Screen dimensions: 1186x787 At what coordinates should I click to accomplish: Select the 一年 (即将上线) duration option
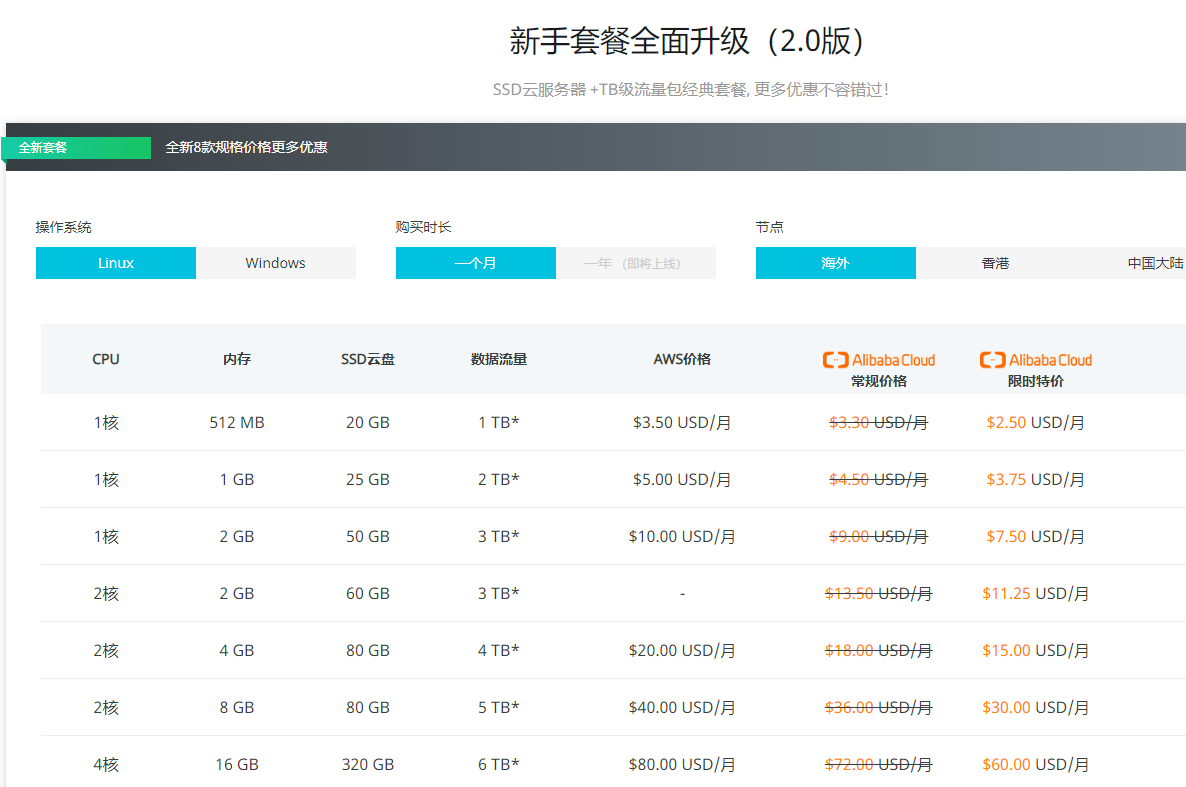[636, 263]
